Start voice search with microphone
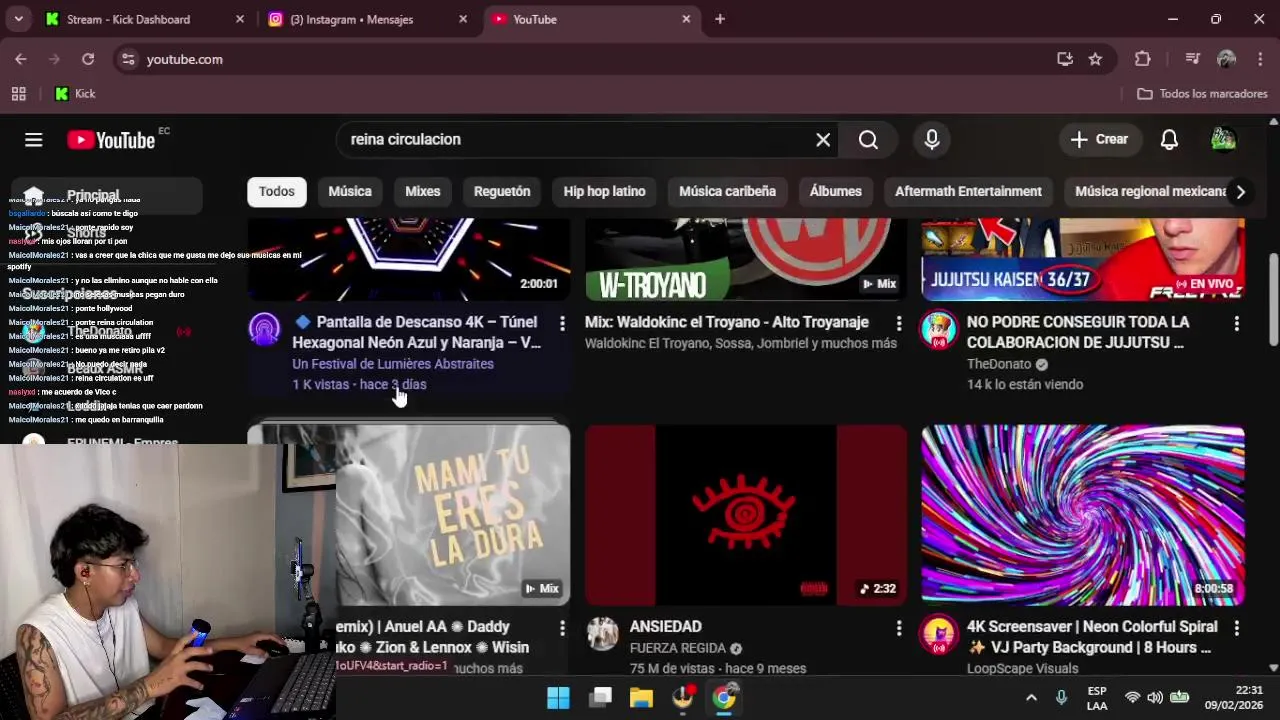Image resolution: width=1280 pixels, height=720 pixels. 932,140
